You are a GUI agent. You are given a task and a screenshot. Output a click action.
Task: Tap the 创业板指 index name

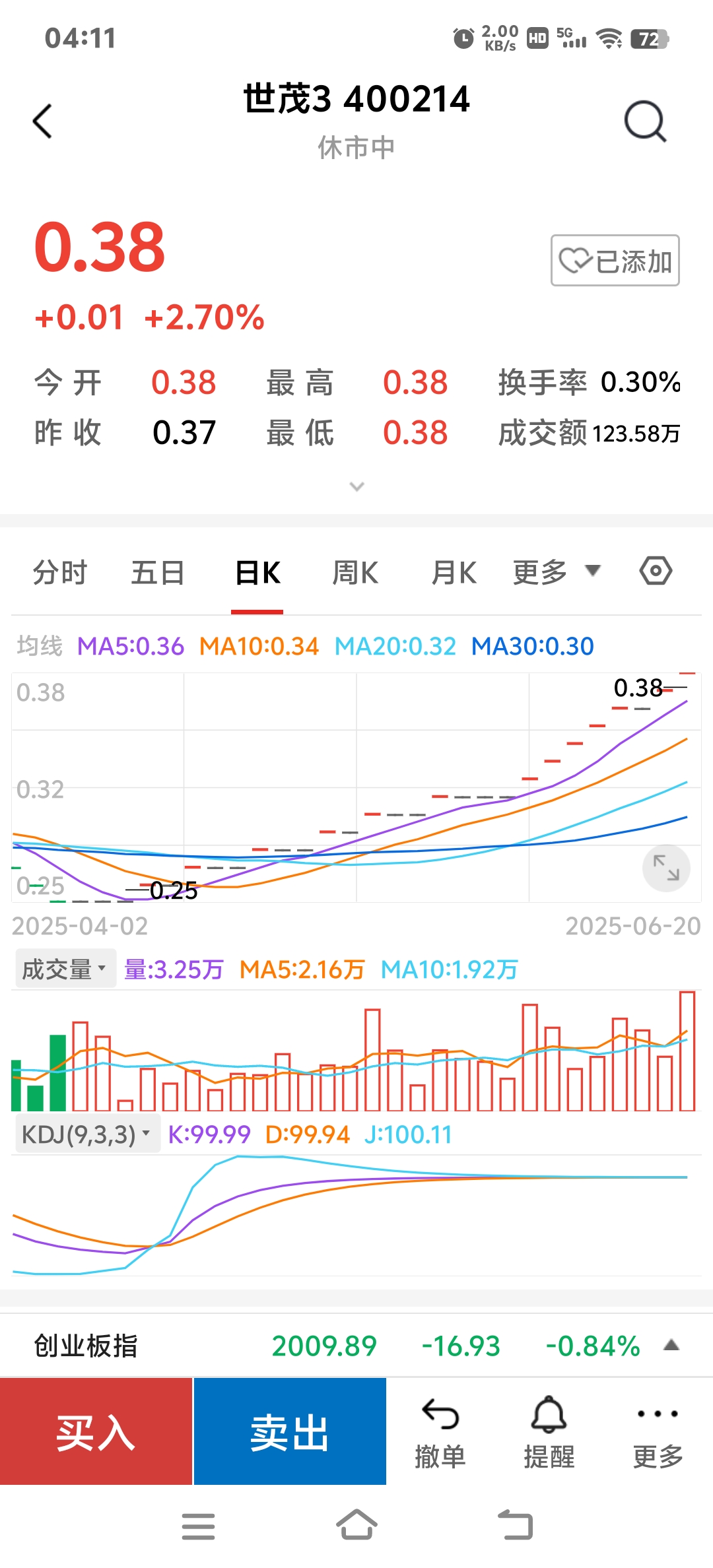[x=86, y=1346]
